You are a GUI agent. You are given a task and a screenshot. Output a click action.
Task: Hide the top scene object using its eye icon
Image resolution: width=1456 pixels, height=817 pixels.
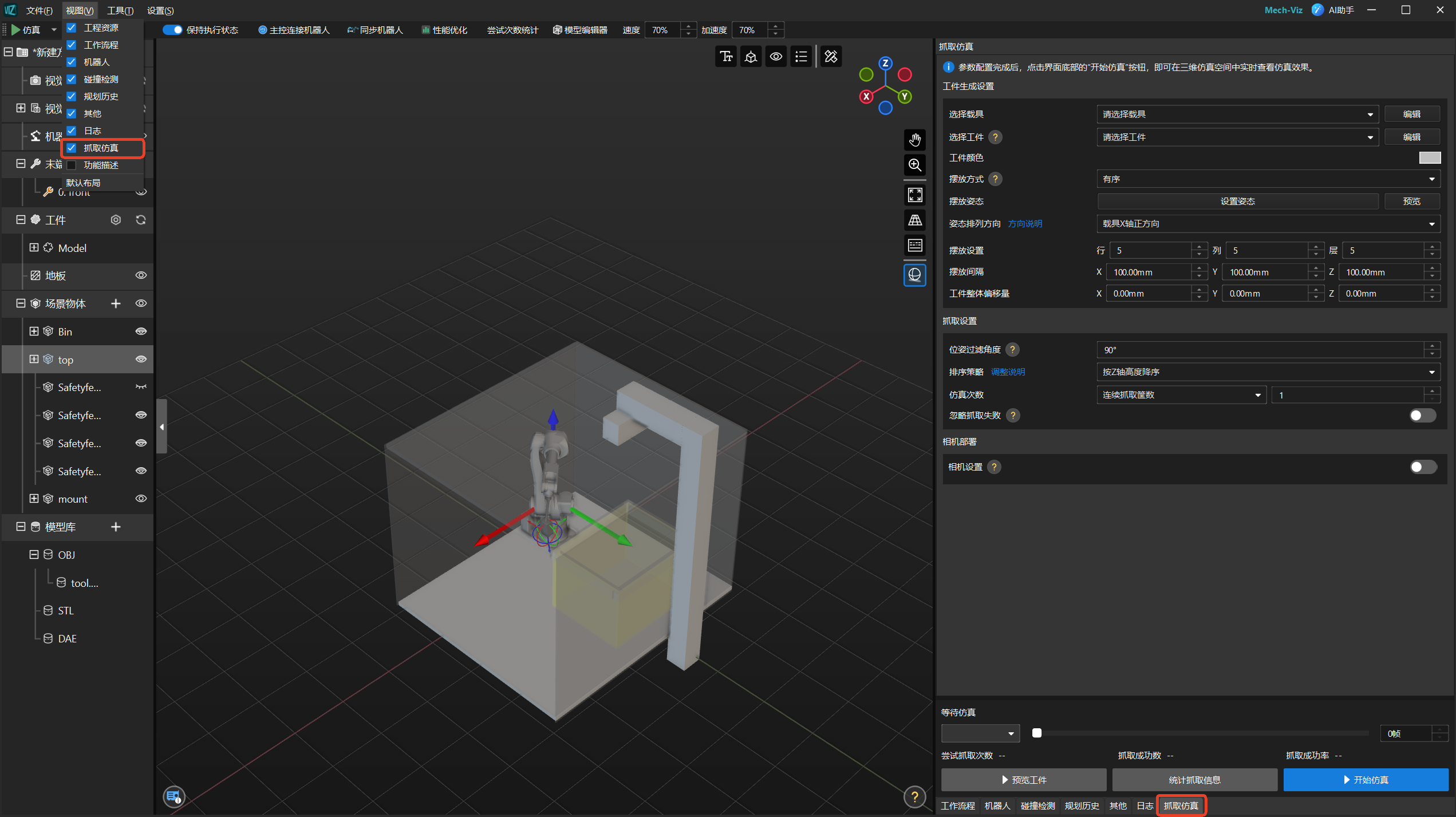141,359
